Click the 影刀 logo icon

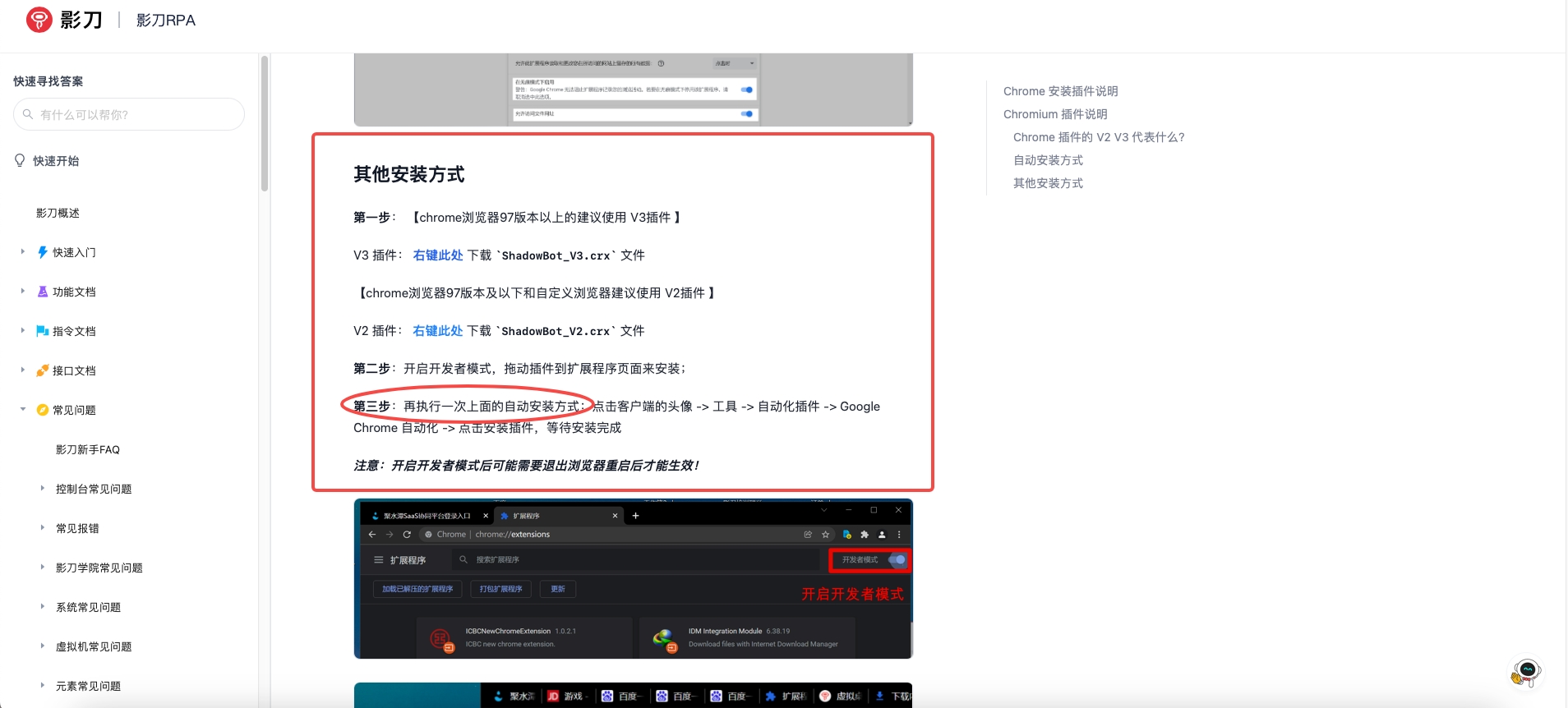[x=39, y=20]
